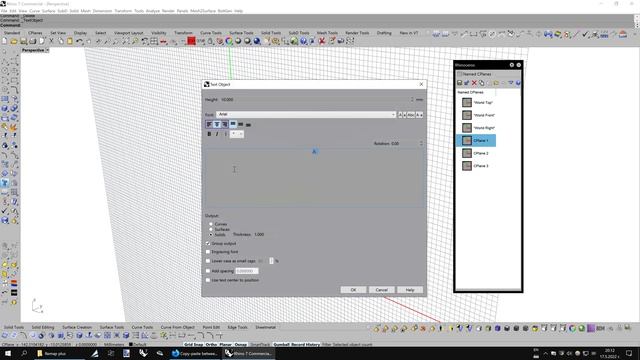Open the Surface menu
Screen dimensions: 640x360
click(49, 11)
